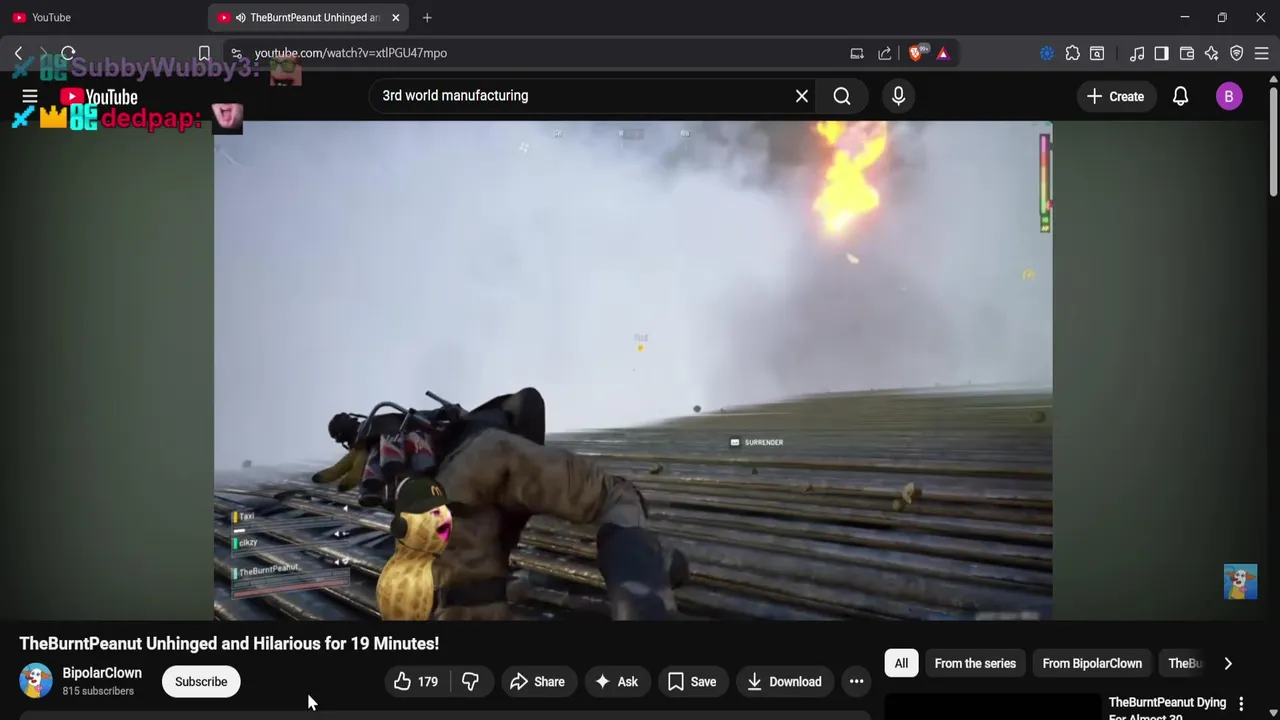
Task: Save the video to a playlist
Action: point(692,682)
